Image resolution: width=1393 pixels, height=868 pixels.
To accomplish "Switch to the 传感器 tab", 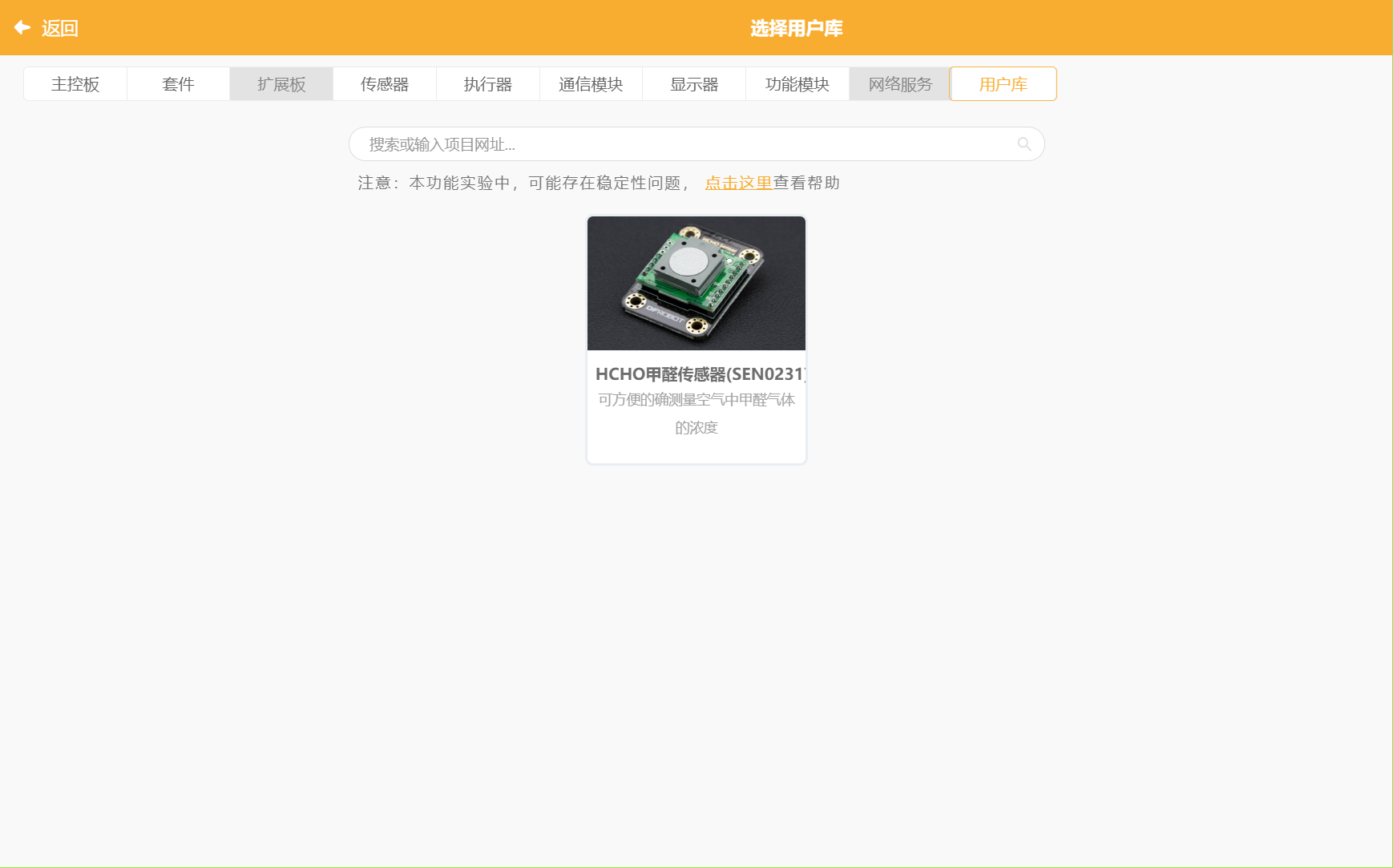I will [385, 84].
